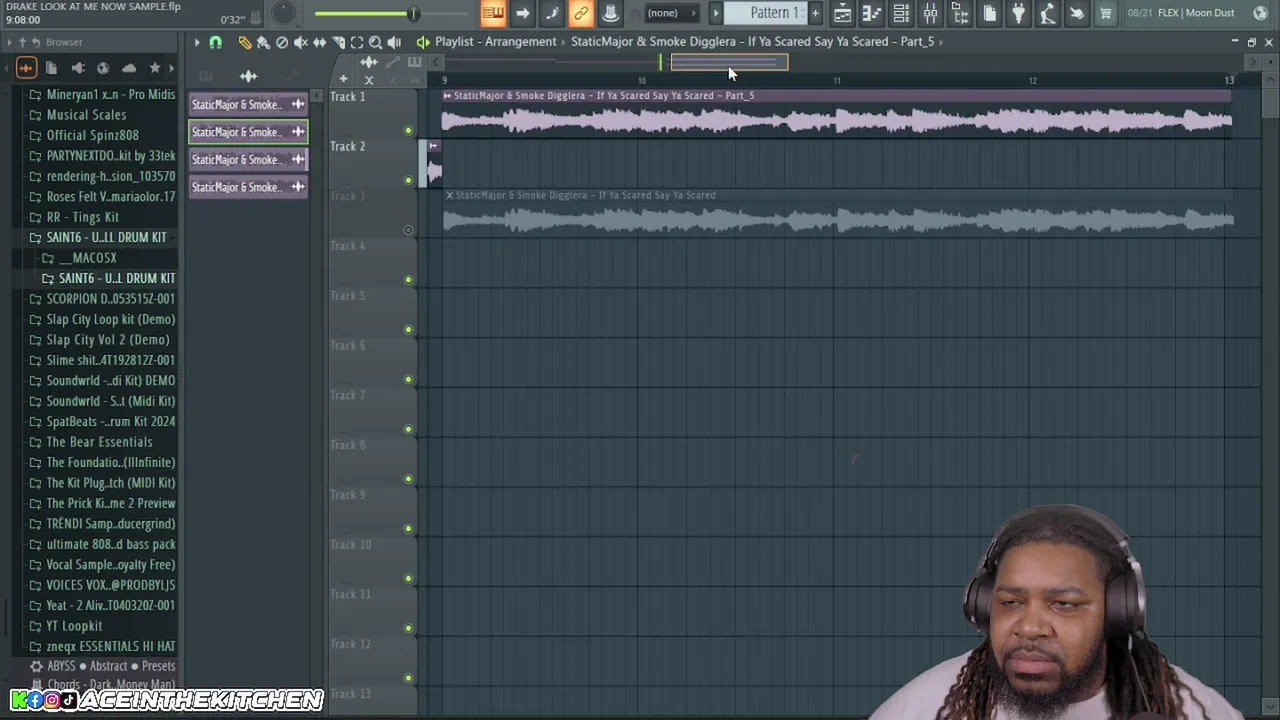Select the Paint brush tool
Viewport: 1280px width, 720px height.
(x=263, y=42)
